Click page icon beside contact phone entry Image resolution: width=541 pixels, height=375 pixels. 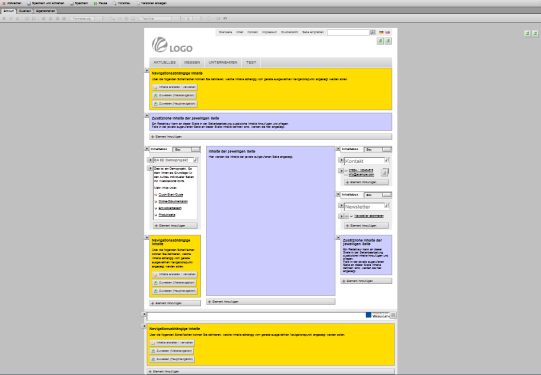click(385, 172)
